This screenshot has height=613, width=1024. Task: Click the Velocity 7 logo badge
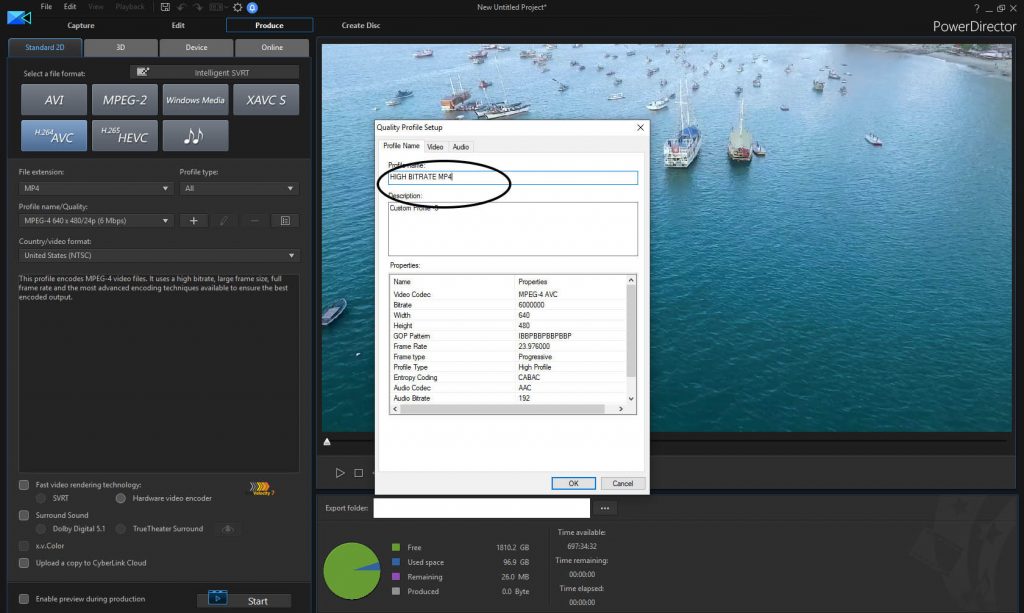[x=261, y=488]
